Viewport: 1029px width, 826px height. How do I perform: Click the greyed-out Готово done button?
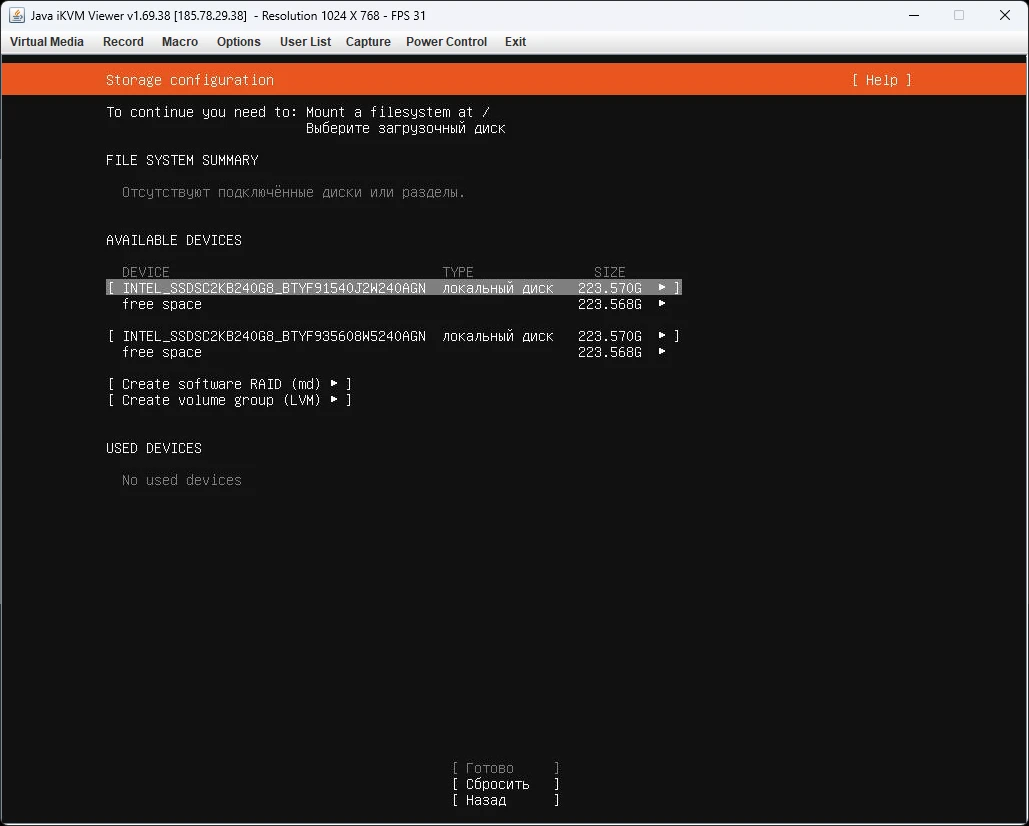point(505,768)
